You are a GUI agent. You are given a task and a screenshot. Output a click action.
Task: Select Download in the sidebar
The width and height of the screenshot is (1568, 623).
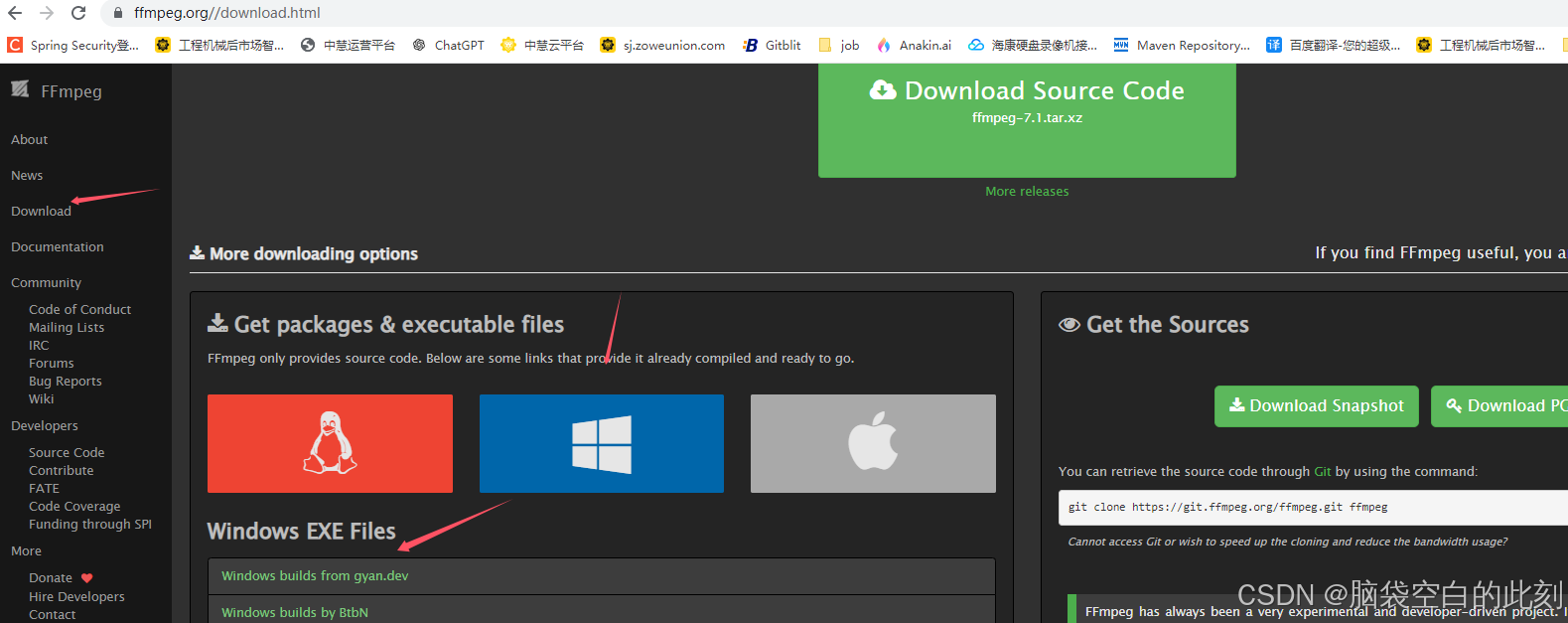point(41,212)
